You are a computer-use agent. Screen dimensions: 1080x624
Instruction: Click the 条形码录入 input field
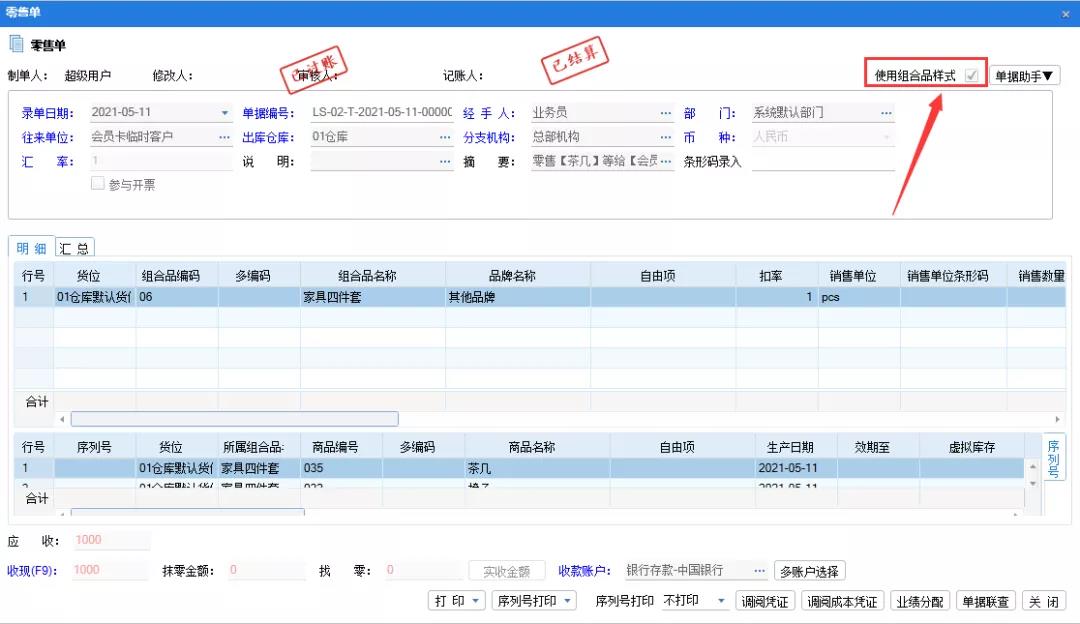coord(823,161)
